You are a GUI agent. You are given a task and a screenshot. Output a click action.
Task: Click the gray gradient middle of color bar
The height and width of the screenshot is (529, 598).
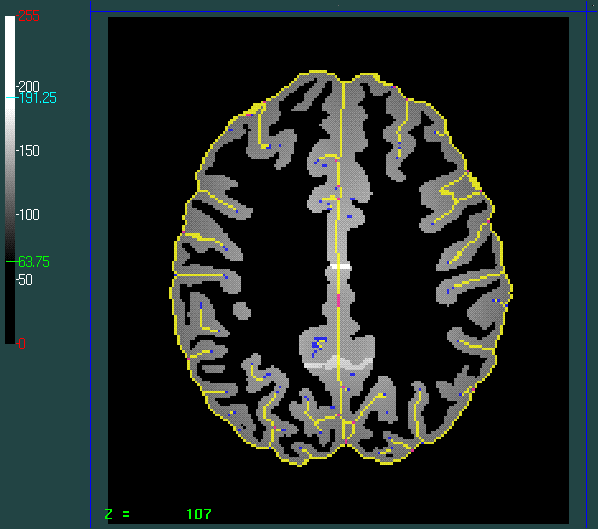click(10, 179)
